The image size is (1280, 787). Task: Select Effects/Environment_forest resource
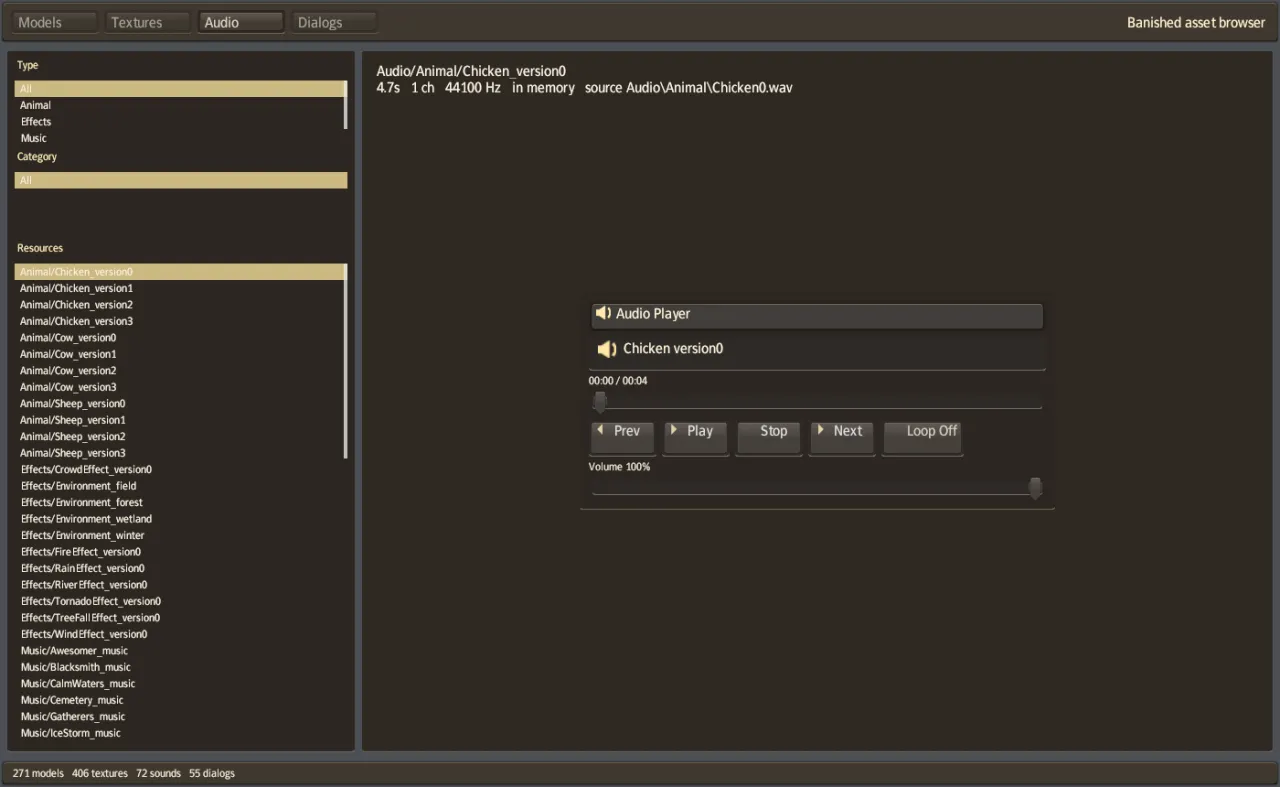click(x=180, y=503)
